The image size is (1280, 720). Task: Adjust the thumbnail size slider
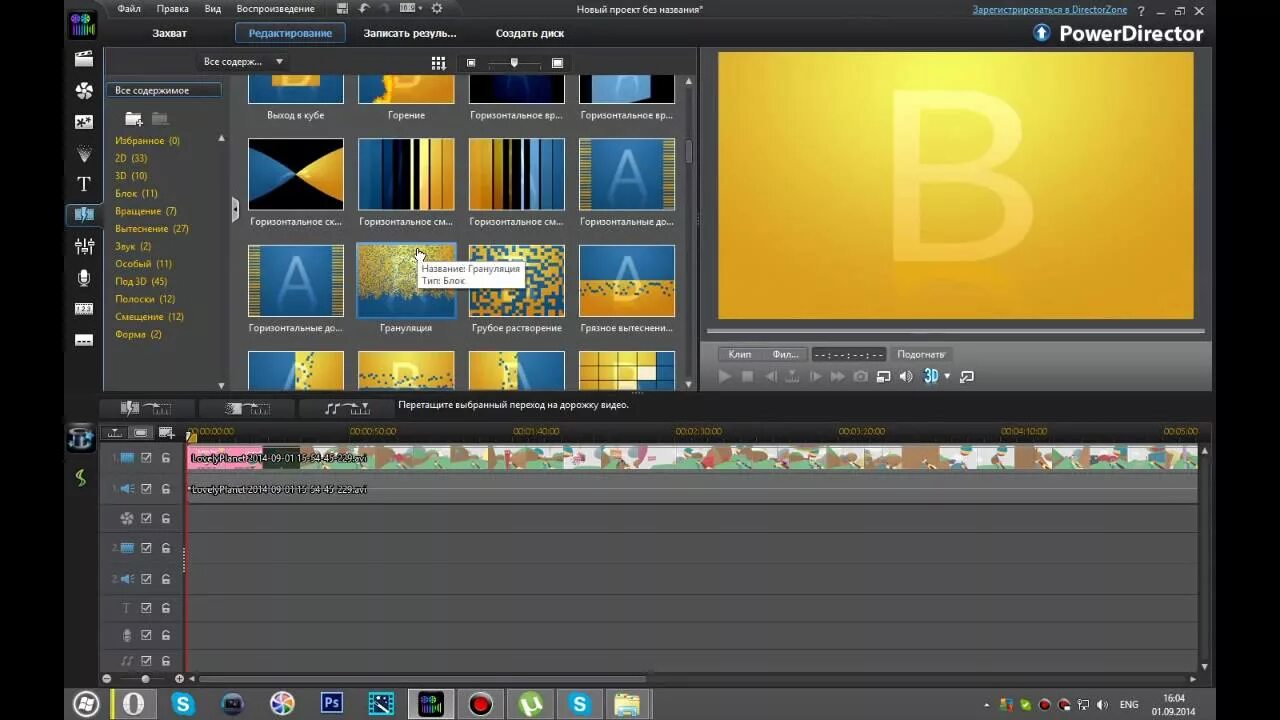pos(514,63)
